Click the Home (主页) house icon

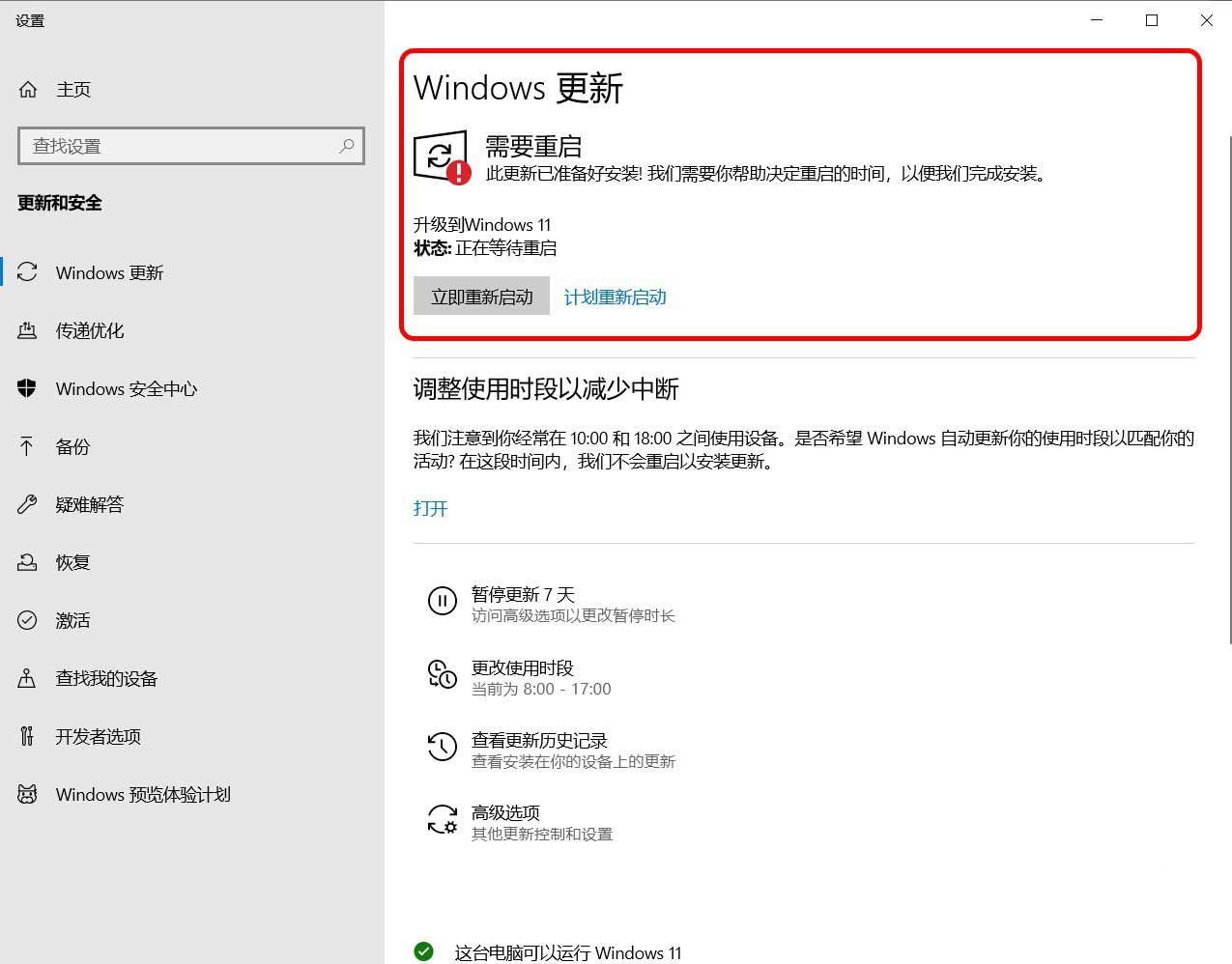click(28, 90)
